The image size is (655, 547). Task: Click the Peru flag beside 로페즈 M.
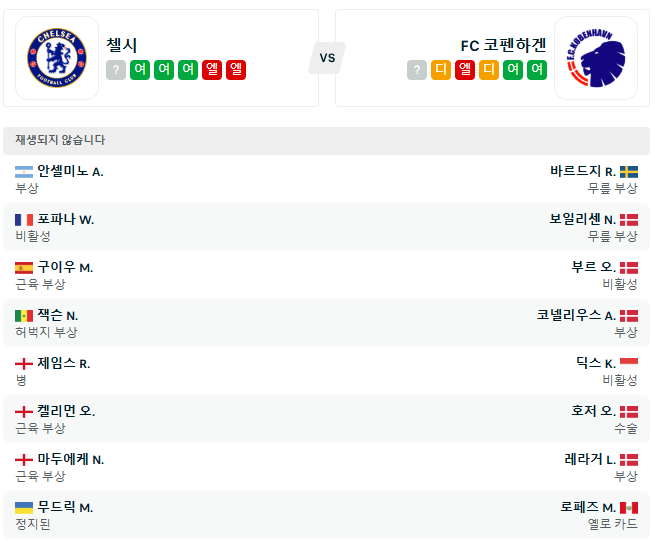pos(629,507)
